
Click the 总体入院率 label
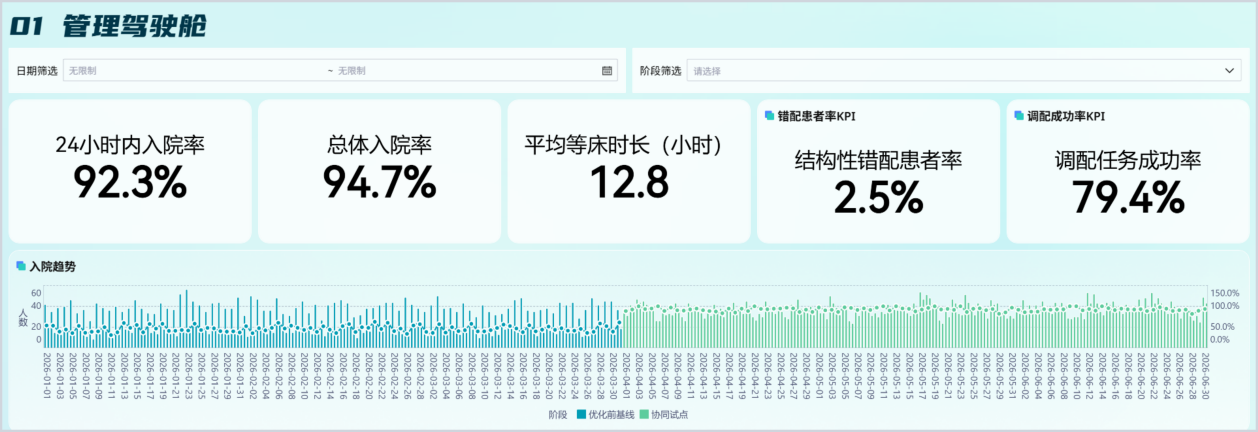coord(379,144)
